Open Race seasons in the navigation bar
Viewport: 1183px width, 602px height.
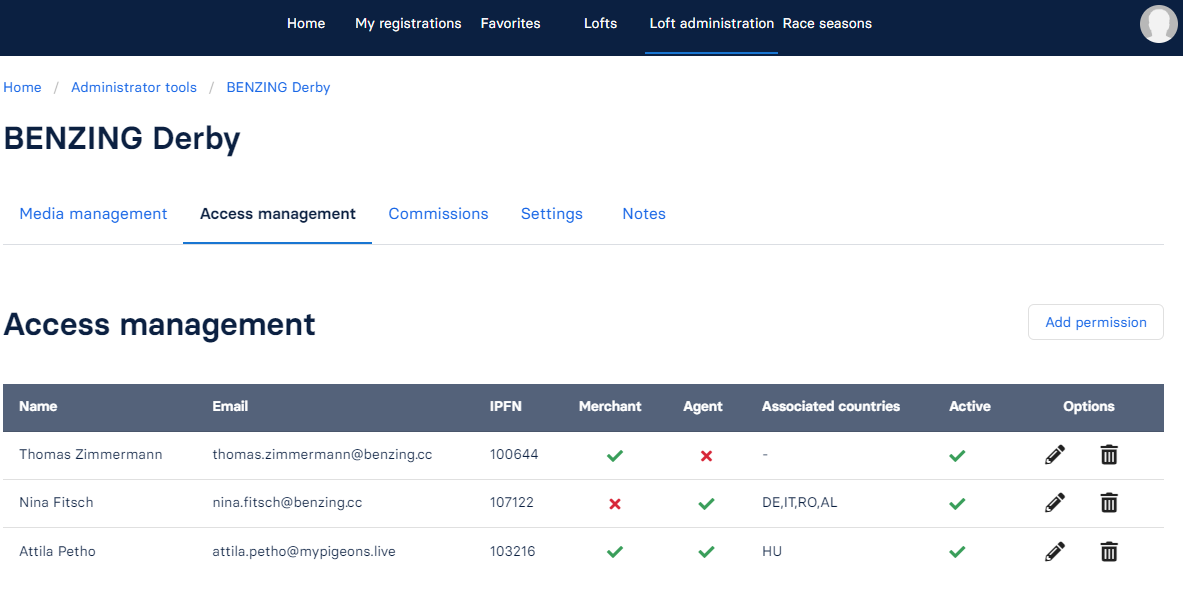tap(827, 23)
